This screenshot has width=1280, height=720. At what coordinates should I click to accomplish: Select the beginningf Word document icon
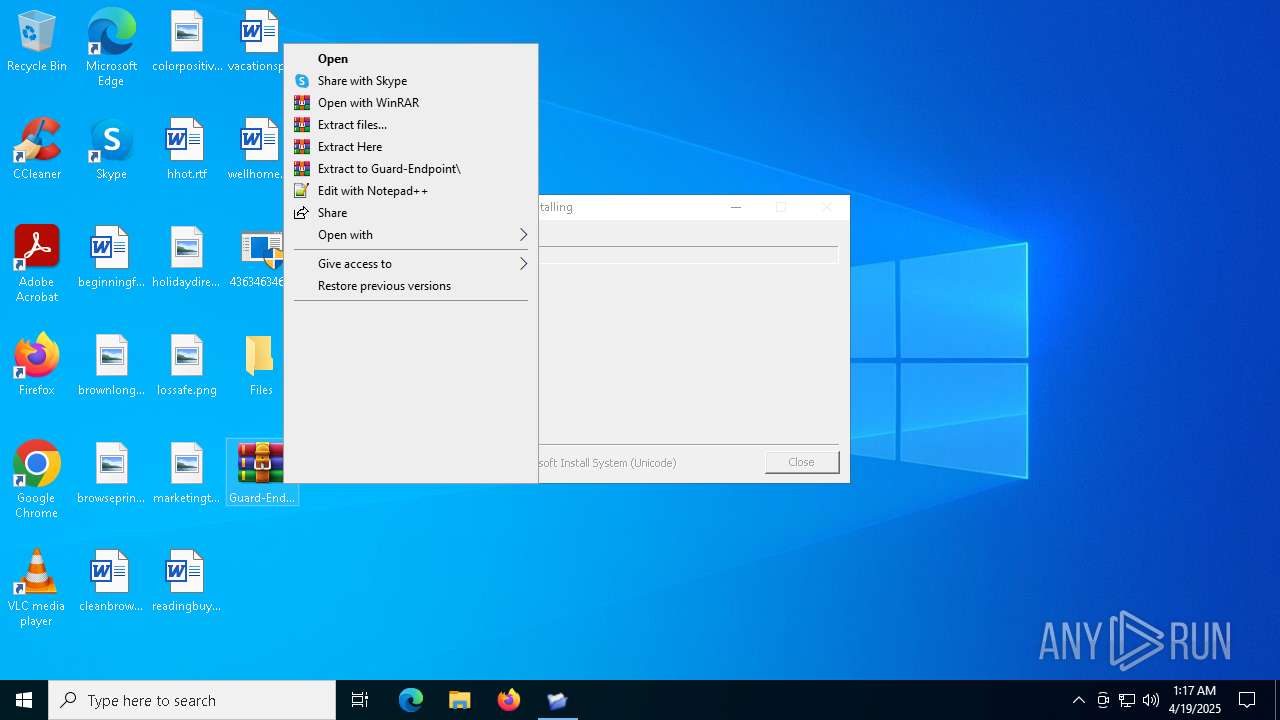click(111, 258)
